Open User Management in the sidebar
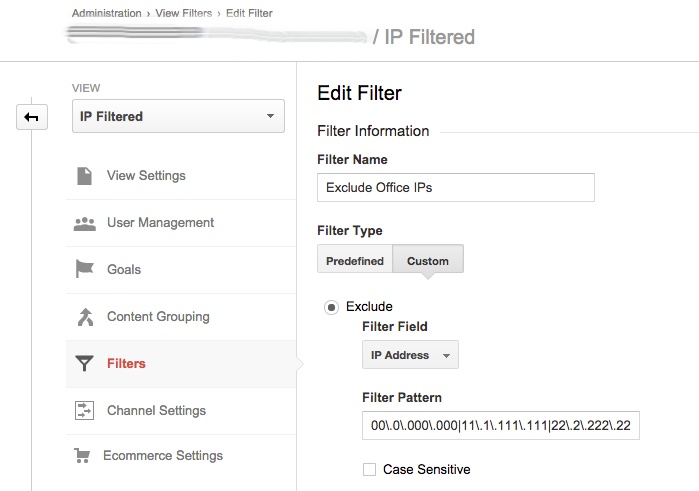Image resolution: width=699 pixels, height=491 pixels. coord(160,223)
